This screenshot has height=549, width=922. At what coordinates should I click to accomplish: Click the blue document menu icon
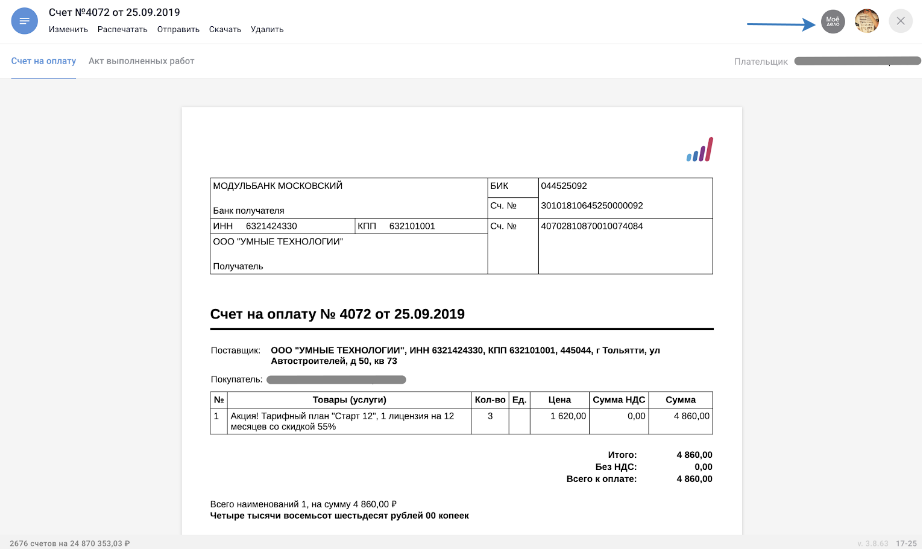pos(24,21)
